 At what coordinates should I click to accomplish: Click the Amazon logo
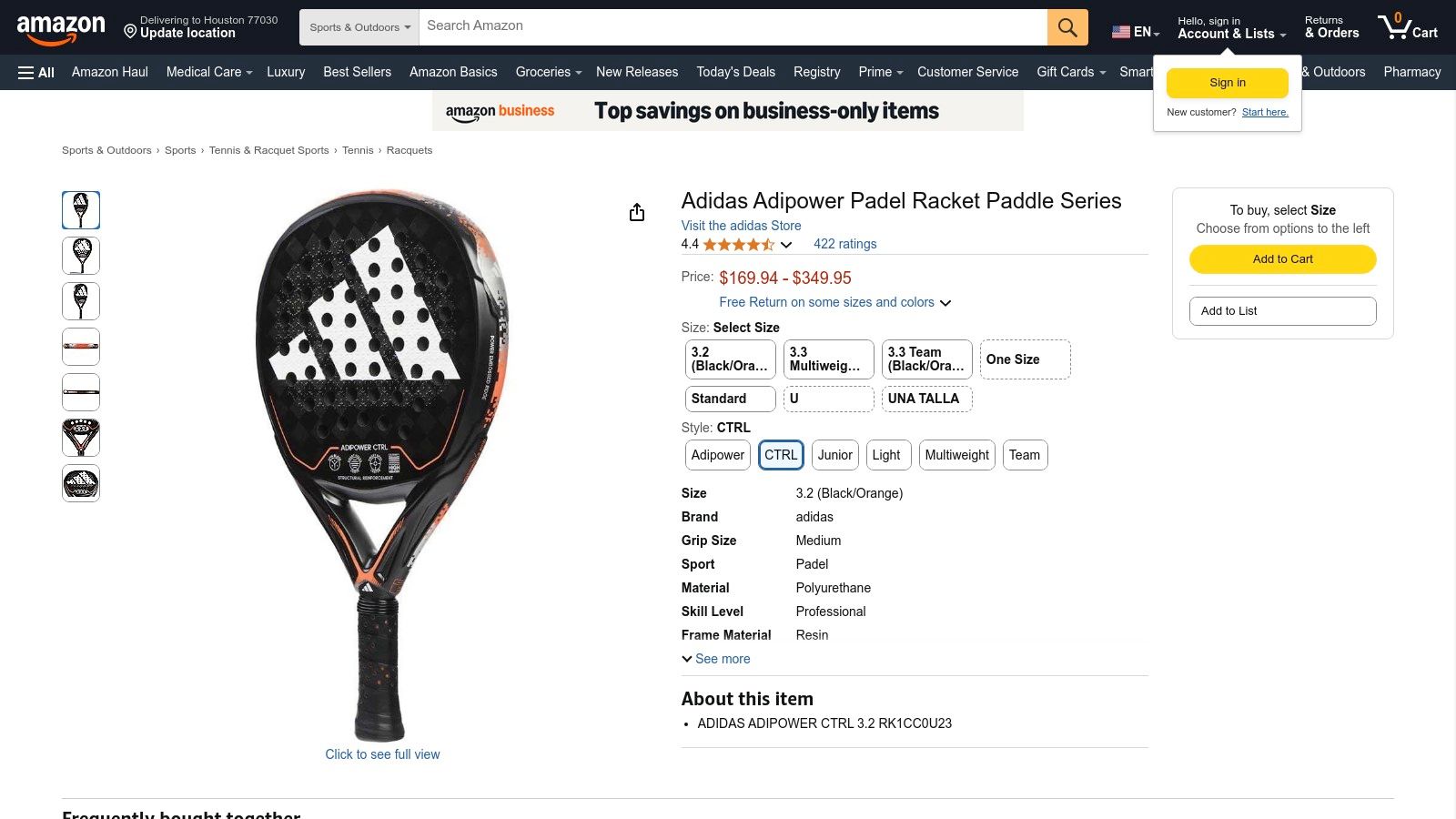[61, 28]
